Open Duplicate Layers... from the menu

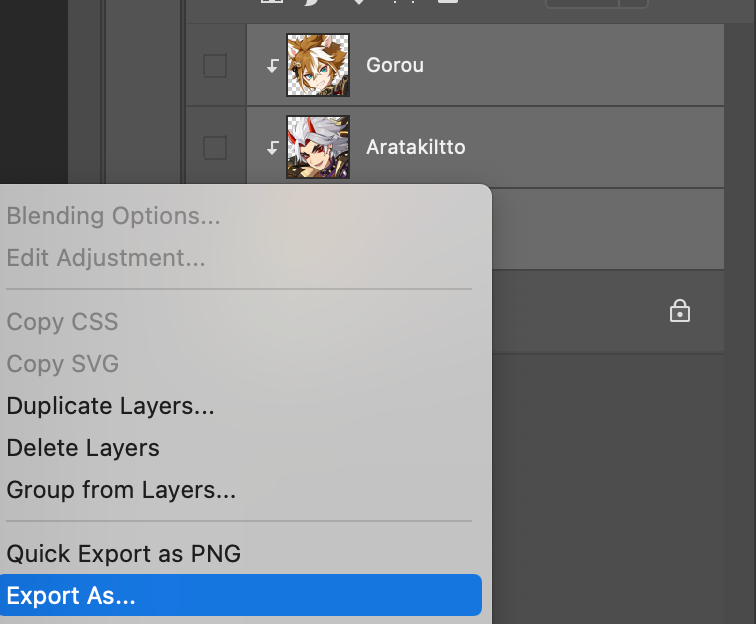coord(110,406)
